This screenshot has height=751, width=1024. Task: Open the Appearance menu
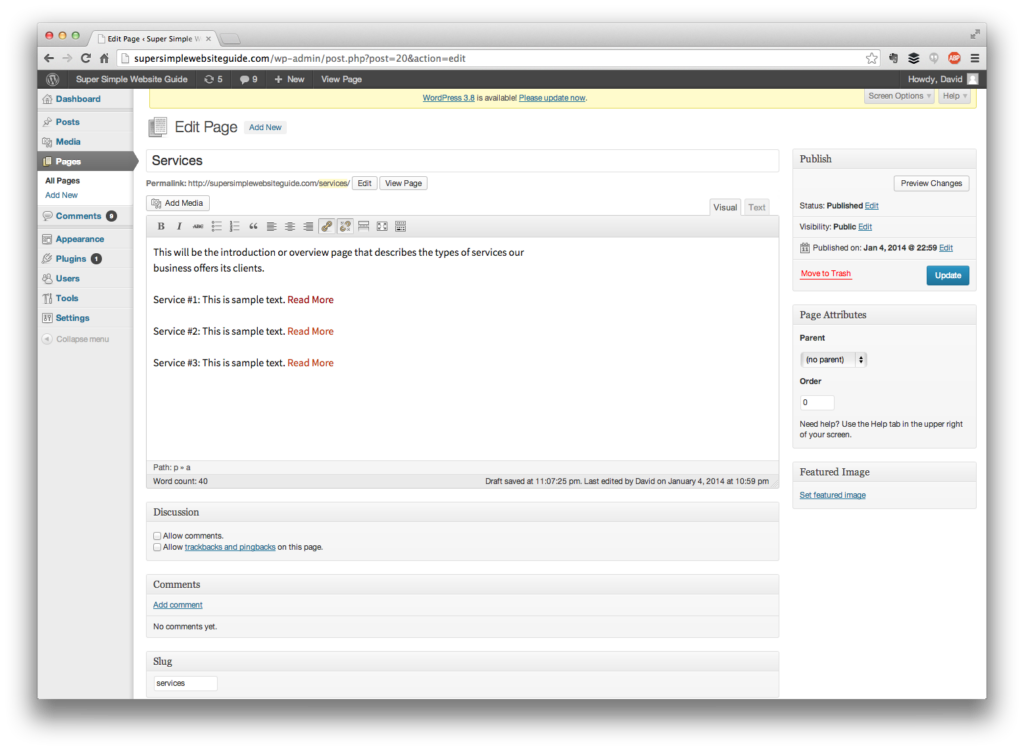pos(80,239)
